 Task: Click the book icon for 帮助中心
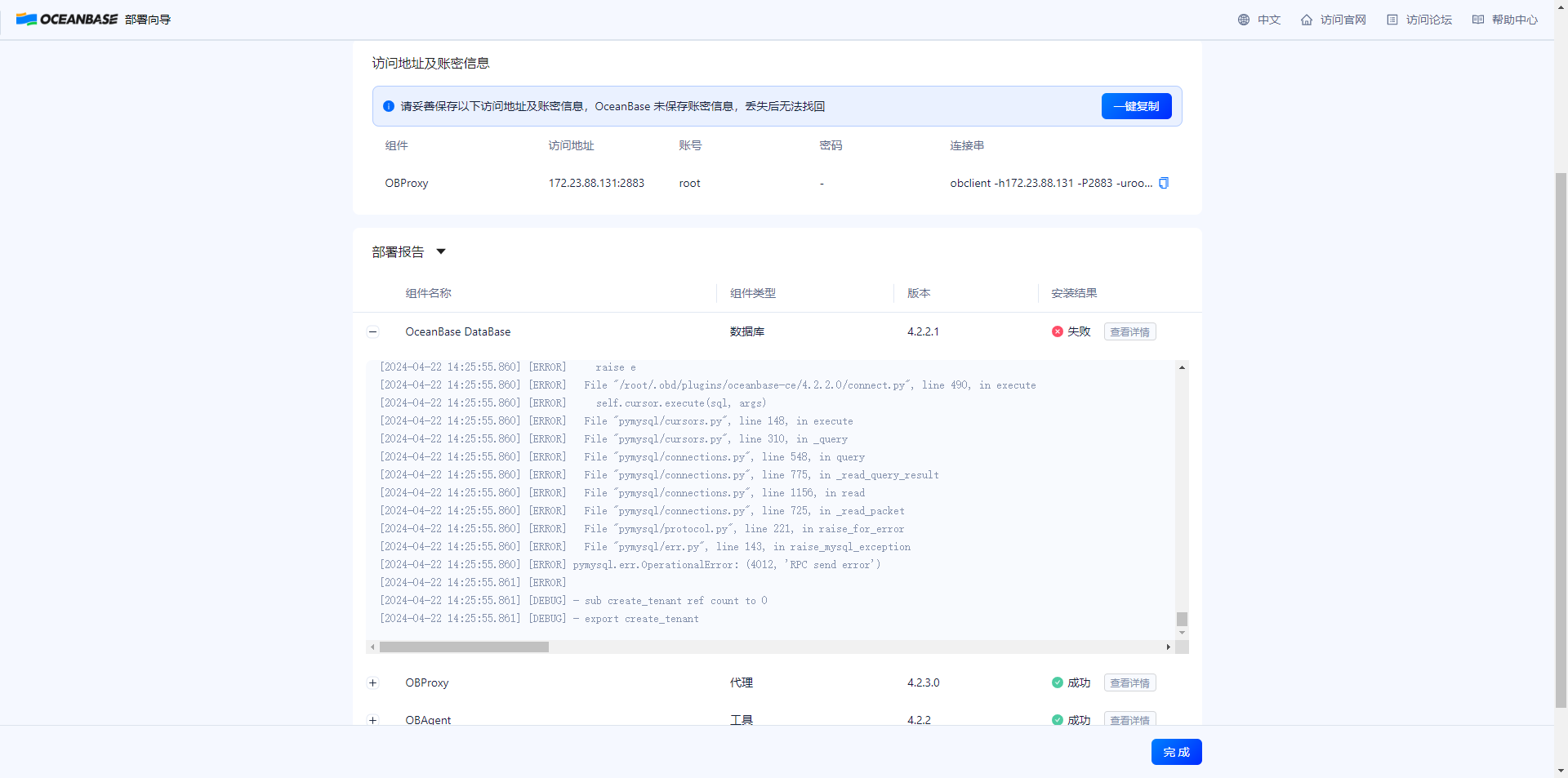tap(1477, 20)
